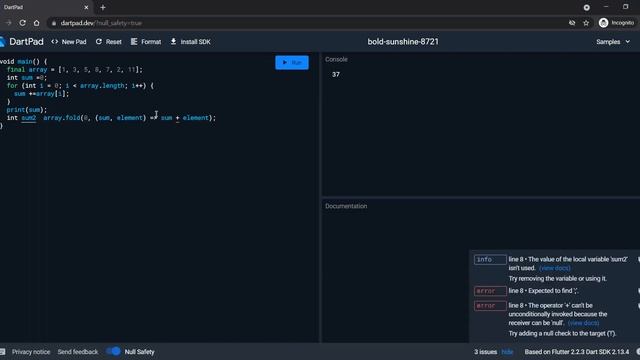
Task: Open a new browser tab
Action: pyautogui.click(x=103, y=7)
